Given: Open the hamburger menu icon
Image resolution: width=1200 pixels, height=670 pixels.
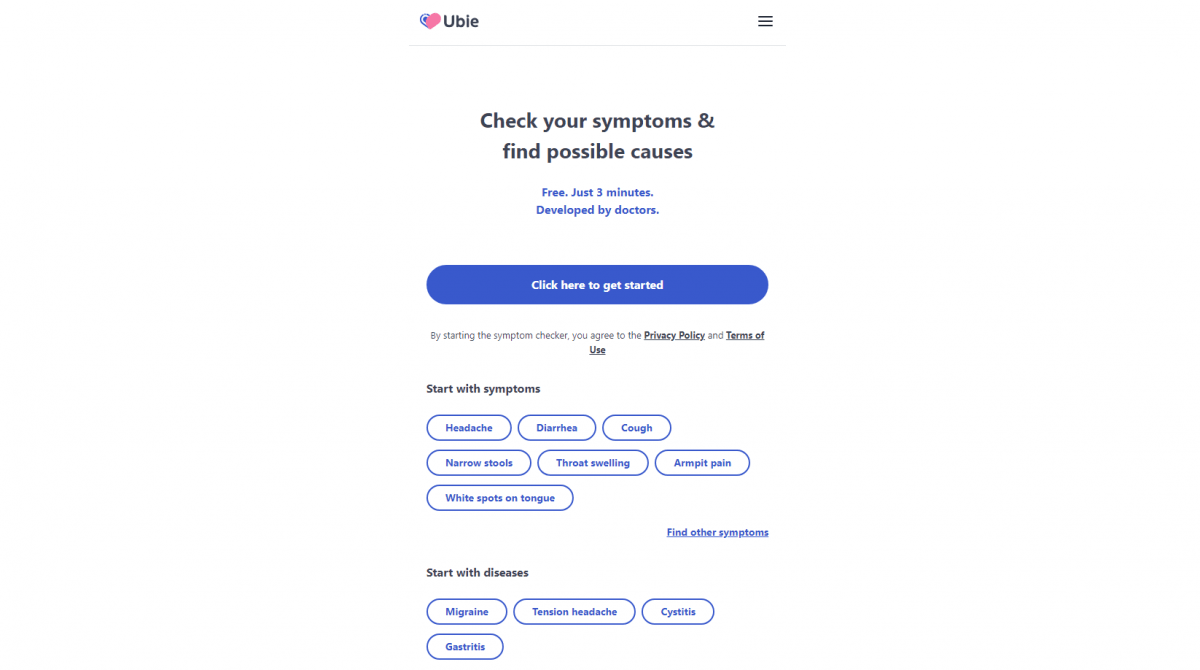Looking at the screenshot, I should tap(765, 21).
